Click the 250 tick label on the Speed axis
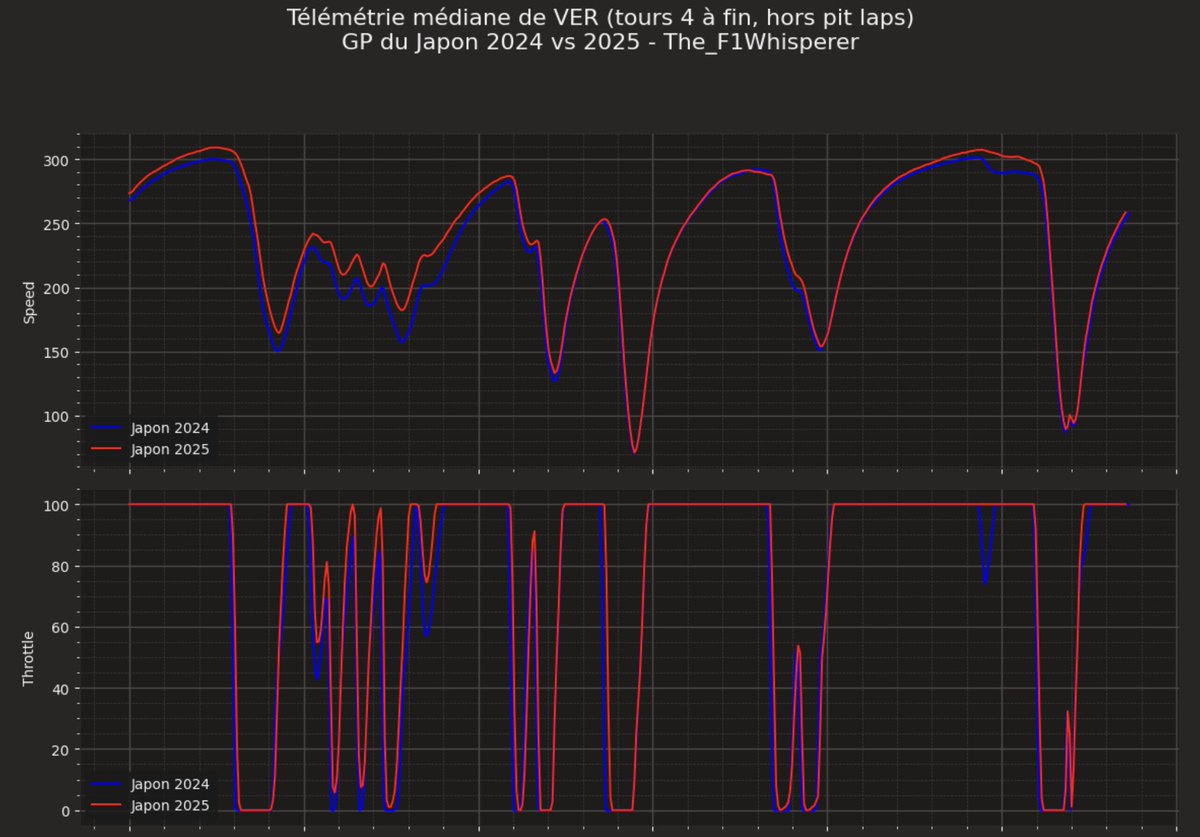 54,224
